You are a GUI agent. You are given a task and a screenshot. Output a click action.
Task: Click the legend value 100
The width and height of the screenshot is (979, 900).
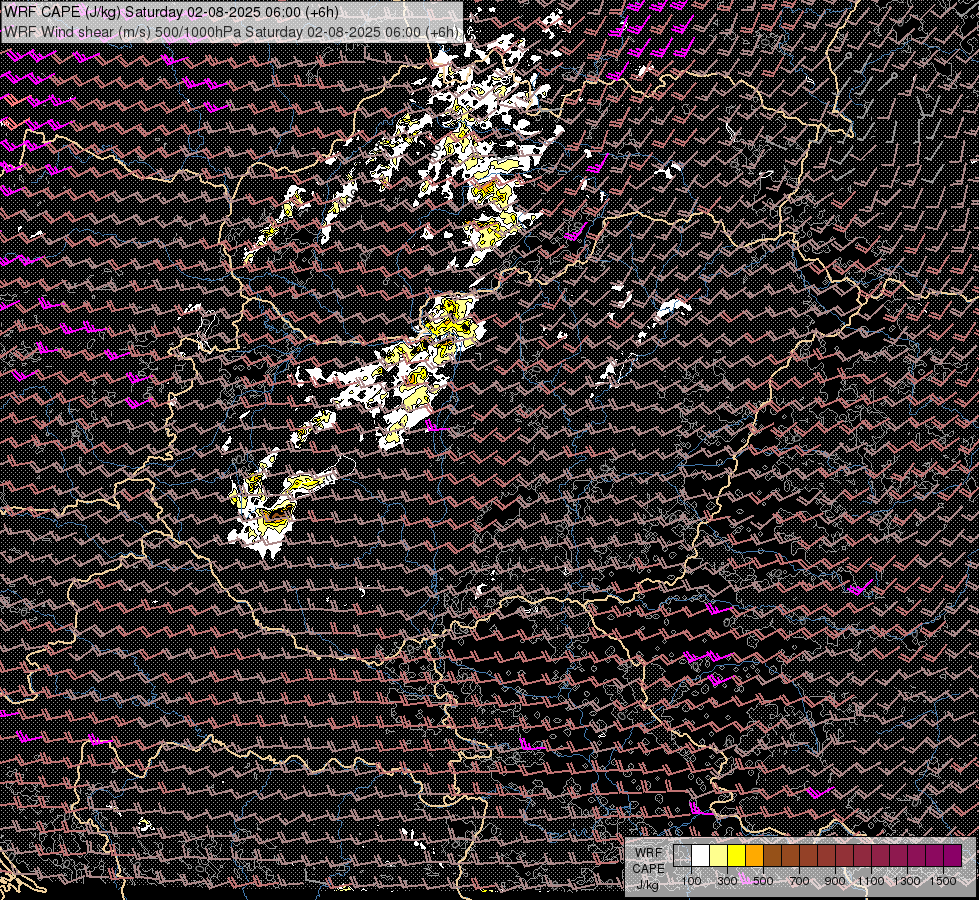click(x=692, y=881)
